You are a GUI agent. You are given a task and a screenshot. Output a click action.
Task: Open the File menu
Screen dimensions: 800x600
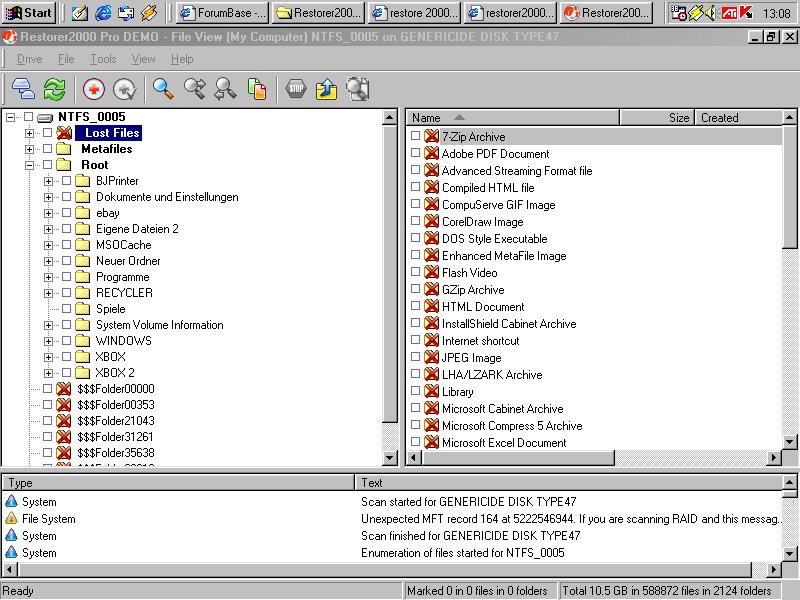pos(66,59)
